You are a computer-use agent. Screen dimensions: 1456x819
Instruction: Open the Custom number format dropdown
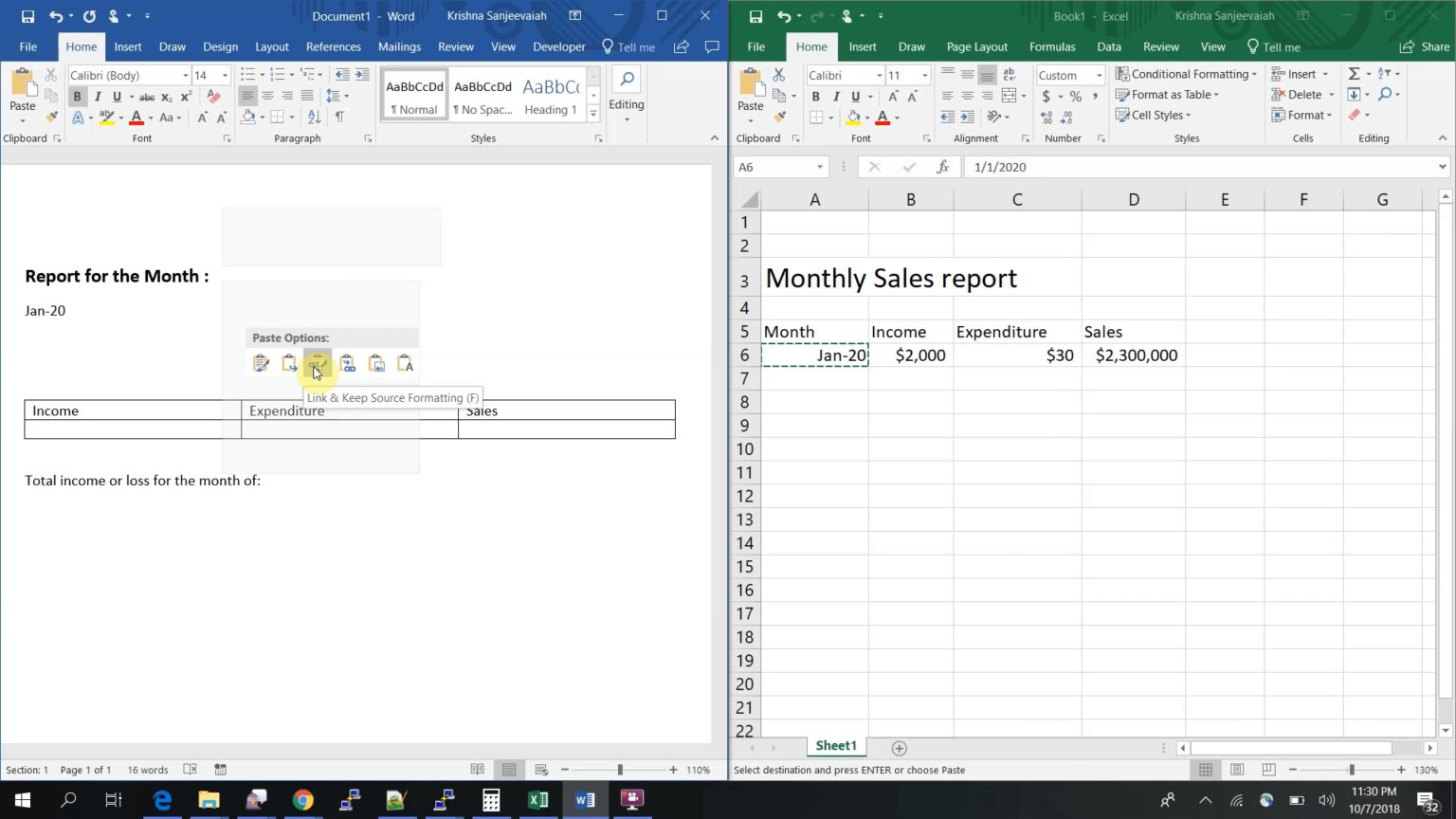(x=1100, y=75)
